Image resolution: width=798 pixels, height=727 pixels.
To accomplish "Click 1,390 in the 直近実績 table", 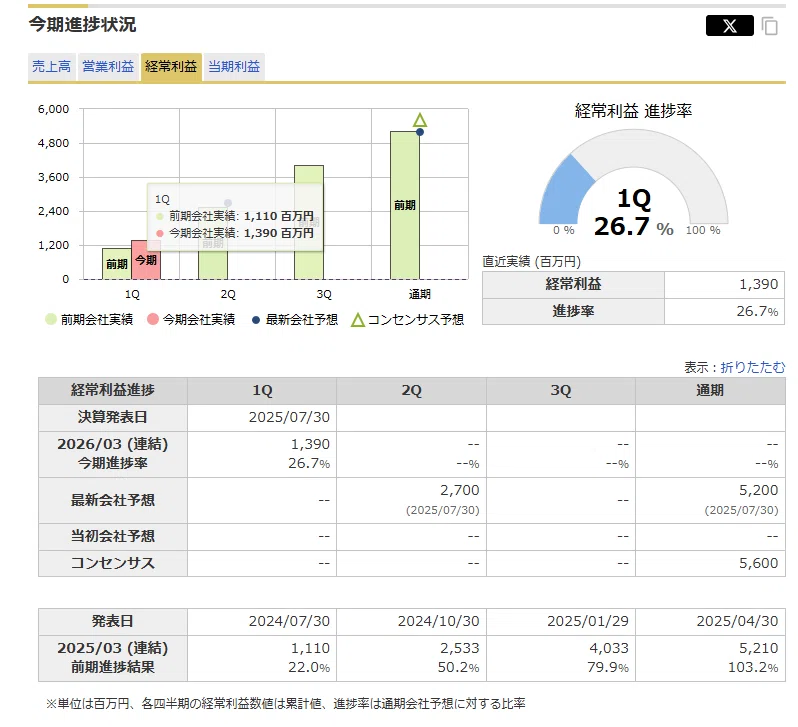I will point(758,284).
